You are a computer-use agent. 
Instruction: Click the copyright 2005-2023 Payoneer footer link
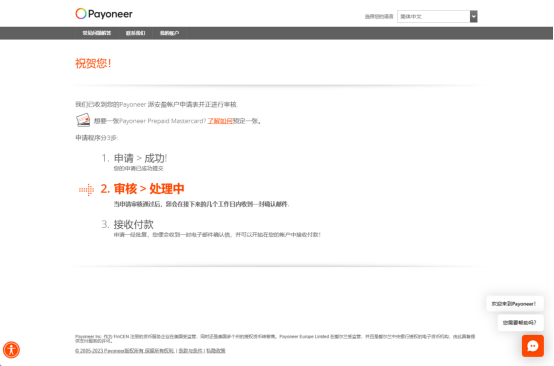pyautogui.click(x=125, y=351)
